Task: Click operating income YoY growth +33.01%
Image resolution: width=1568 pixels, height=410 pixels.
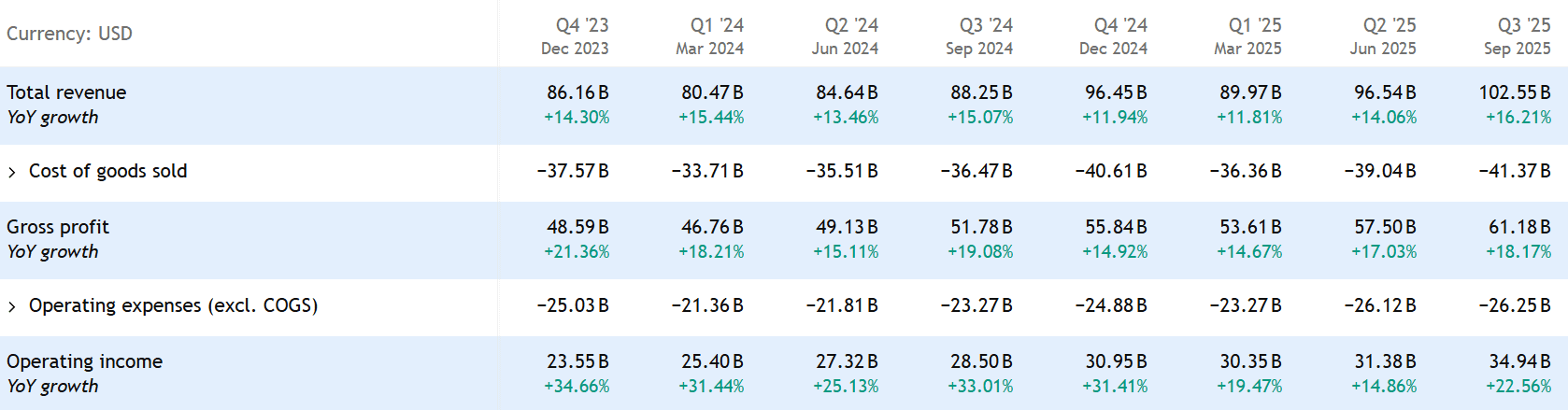Action: 980,387
